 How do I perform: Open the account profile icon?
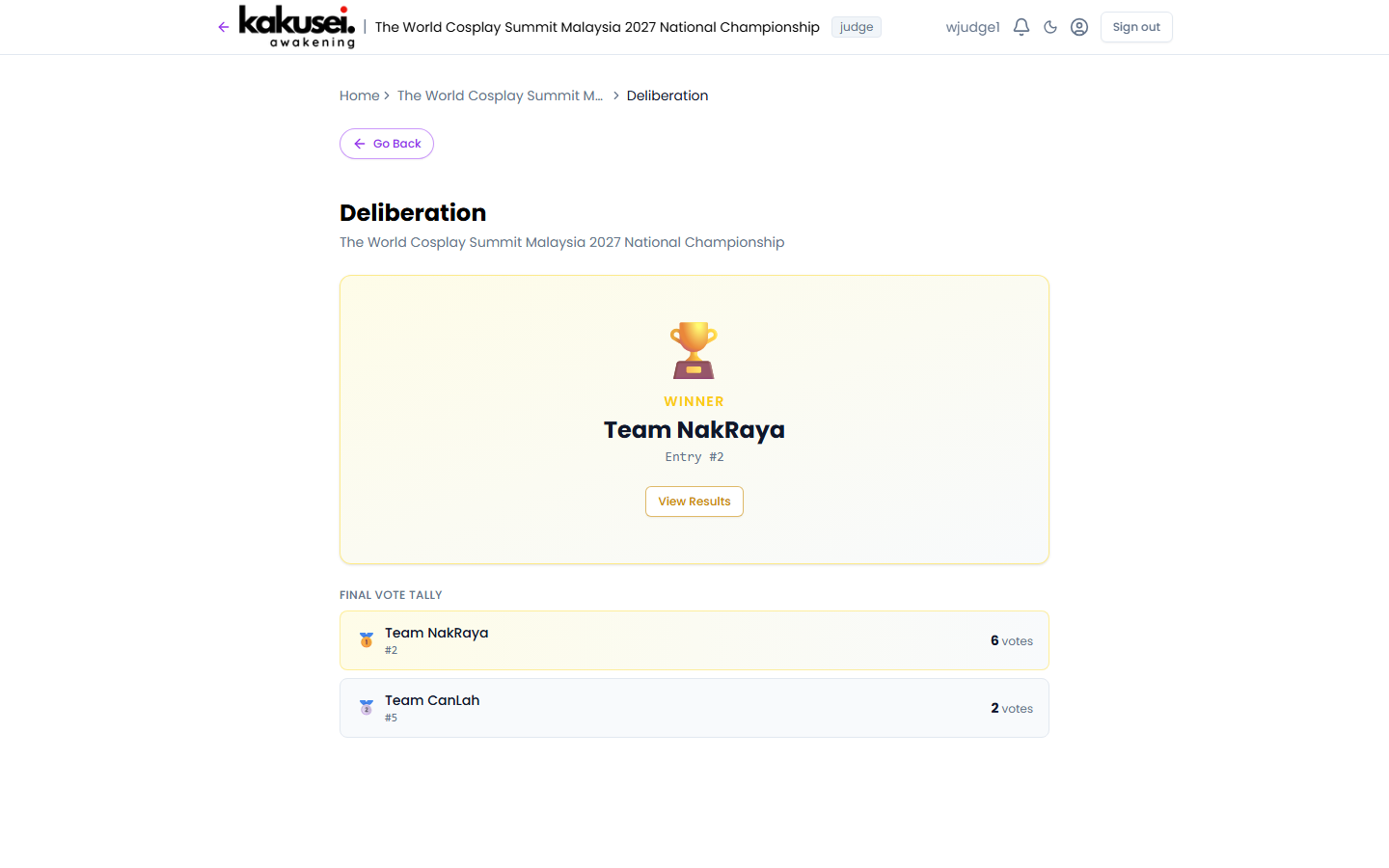click(x=1078, y=27)
